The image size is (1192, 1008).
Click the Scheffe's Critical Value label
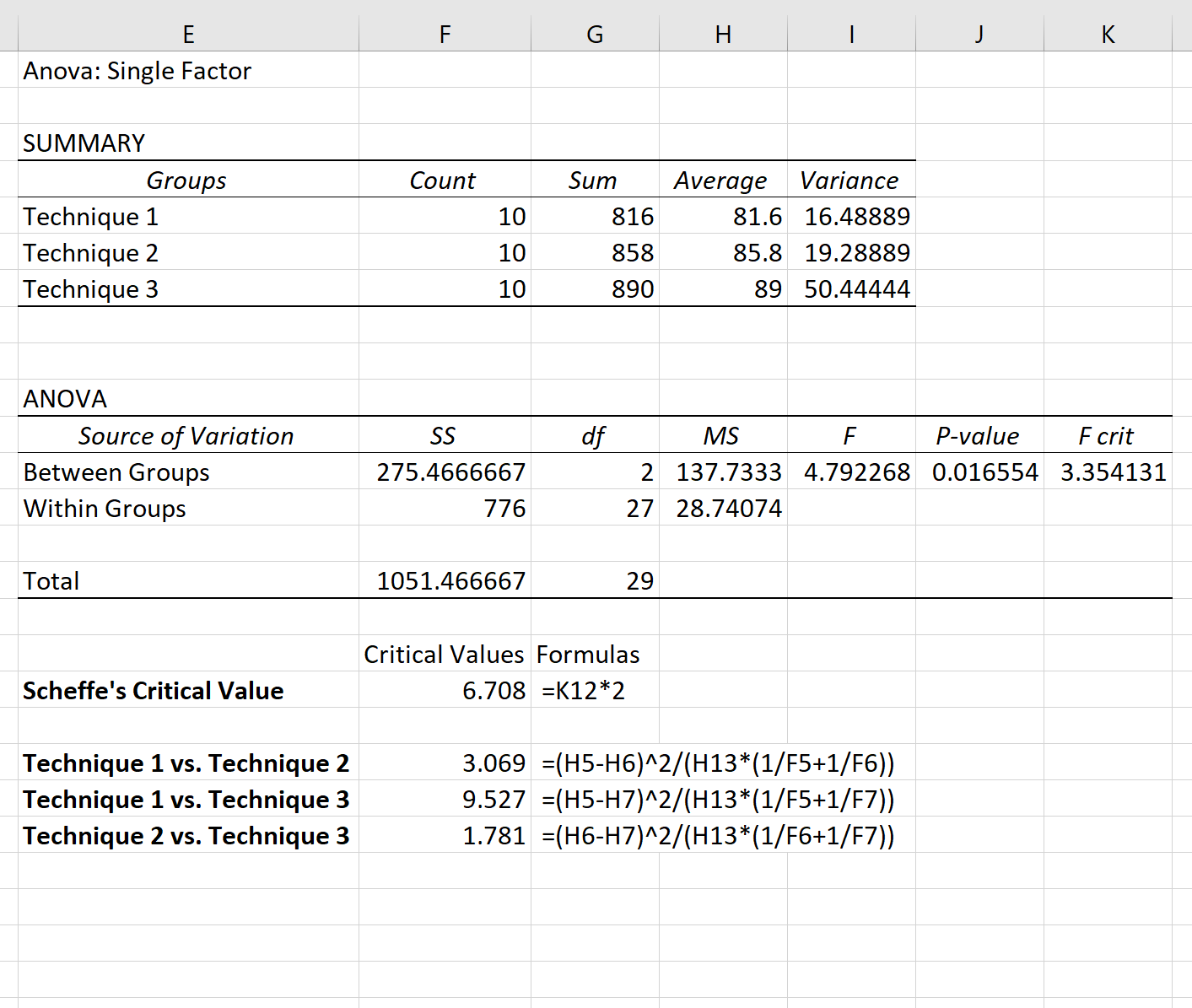[188, 690]
